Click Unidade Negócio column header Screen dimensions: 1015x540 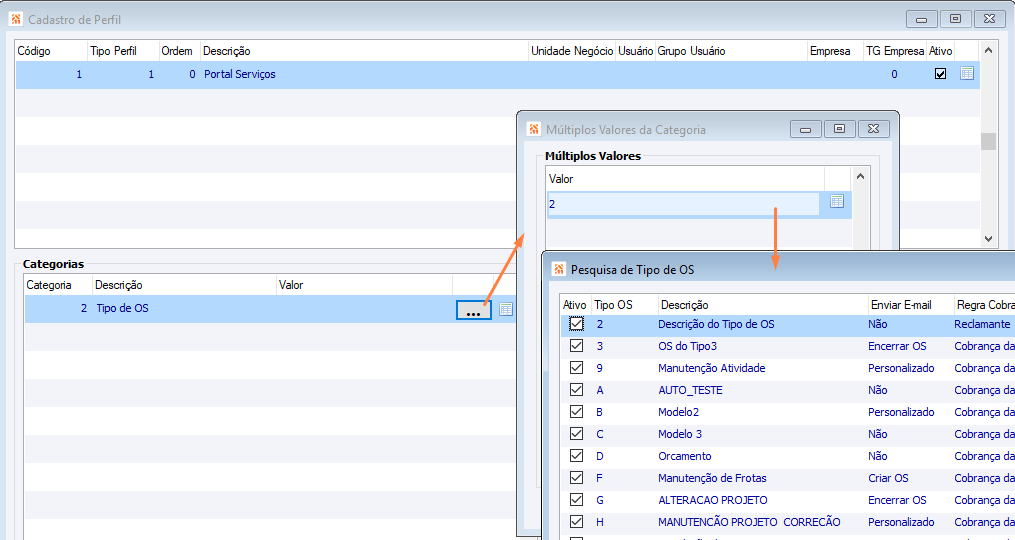coord(572,51)
